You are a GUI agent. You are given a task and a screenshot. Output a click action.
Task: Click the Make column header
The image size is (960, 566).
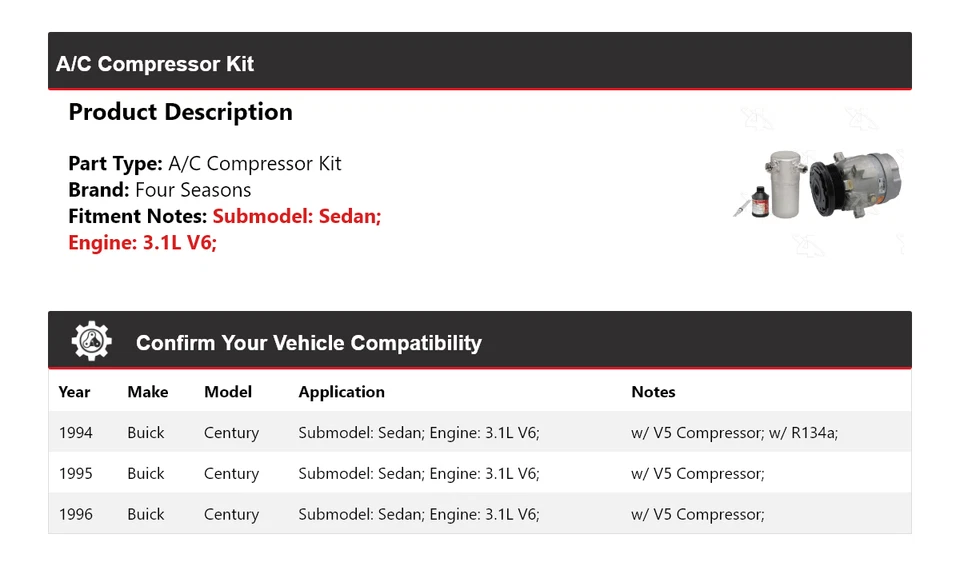[147, 392]
